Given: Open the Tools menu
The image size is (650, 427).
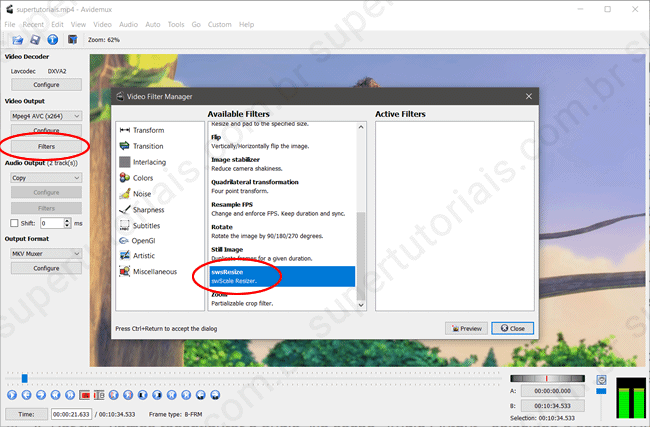Looking at the screenshot, I should point(176,24).
